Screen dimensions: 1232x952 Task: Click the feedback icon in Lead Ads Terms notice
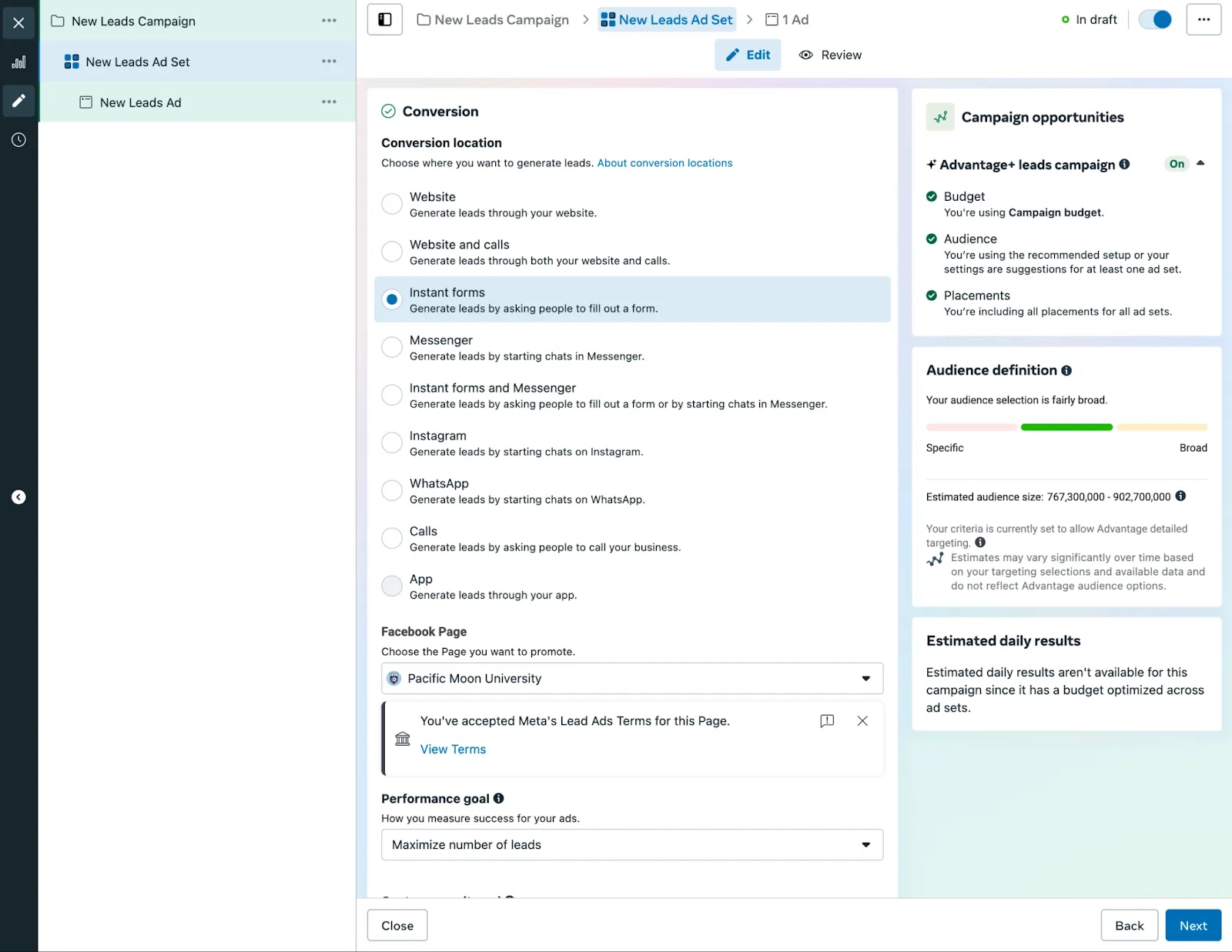(x=827, y=721)
